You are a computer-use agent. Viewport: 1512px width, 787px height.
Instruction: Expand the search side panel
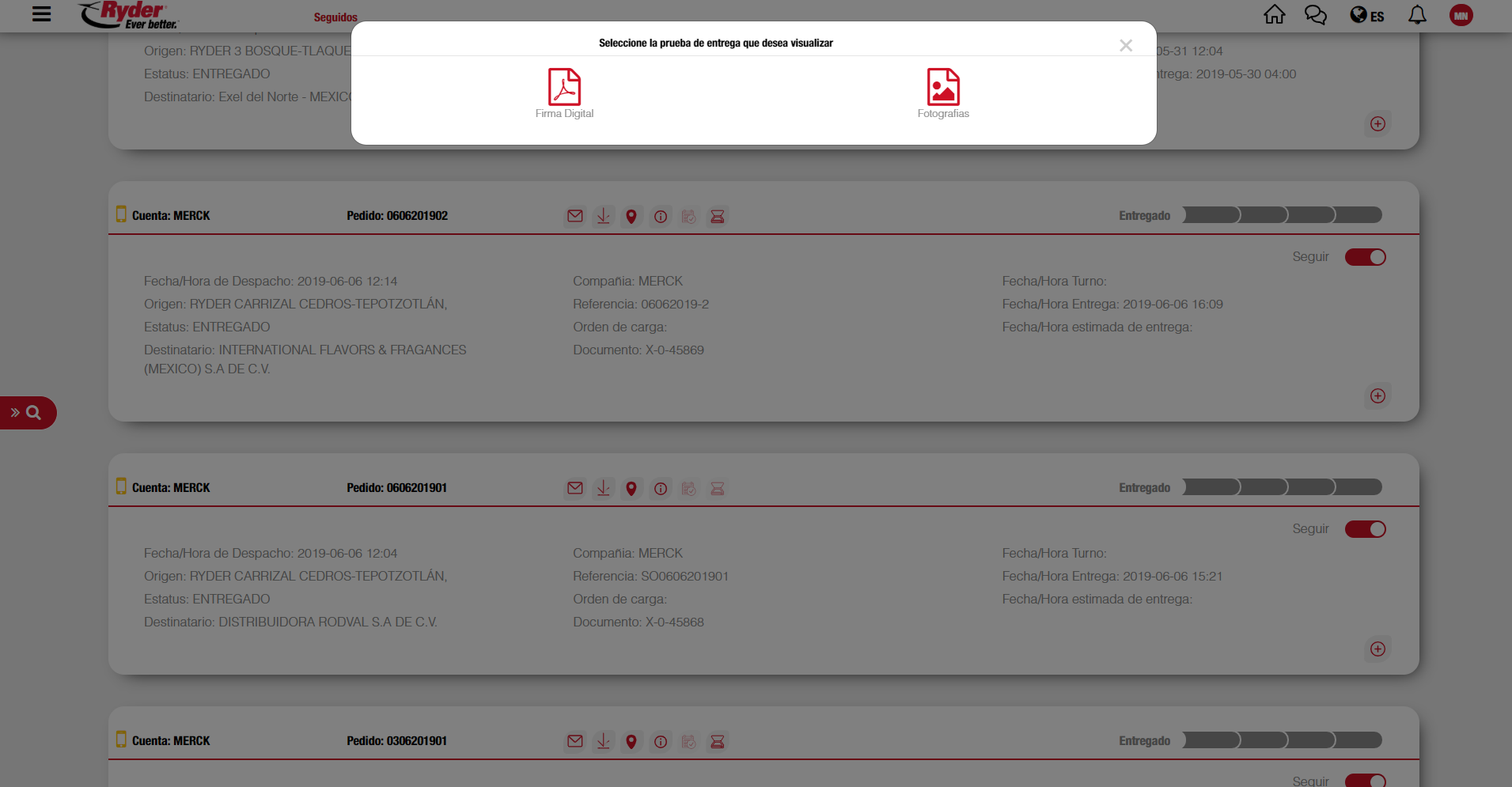[26, 413]
